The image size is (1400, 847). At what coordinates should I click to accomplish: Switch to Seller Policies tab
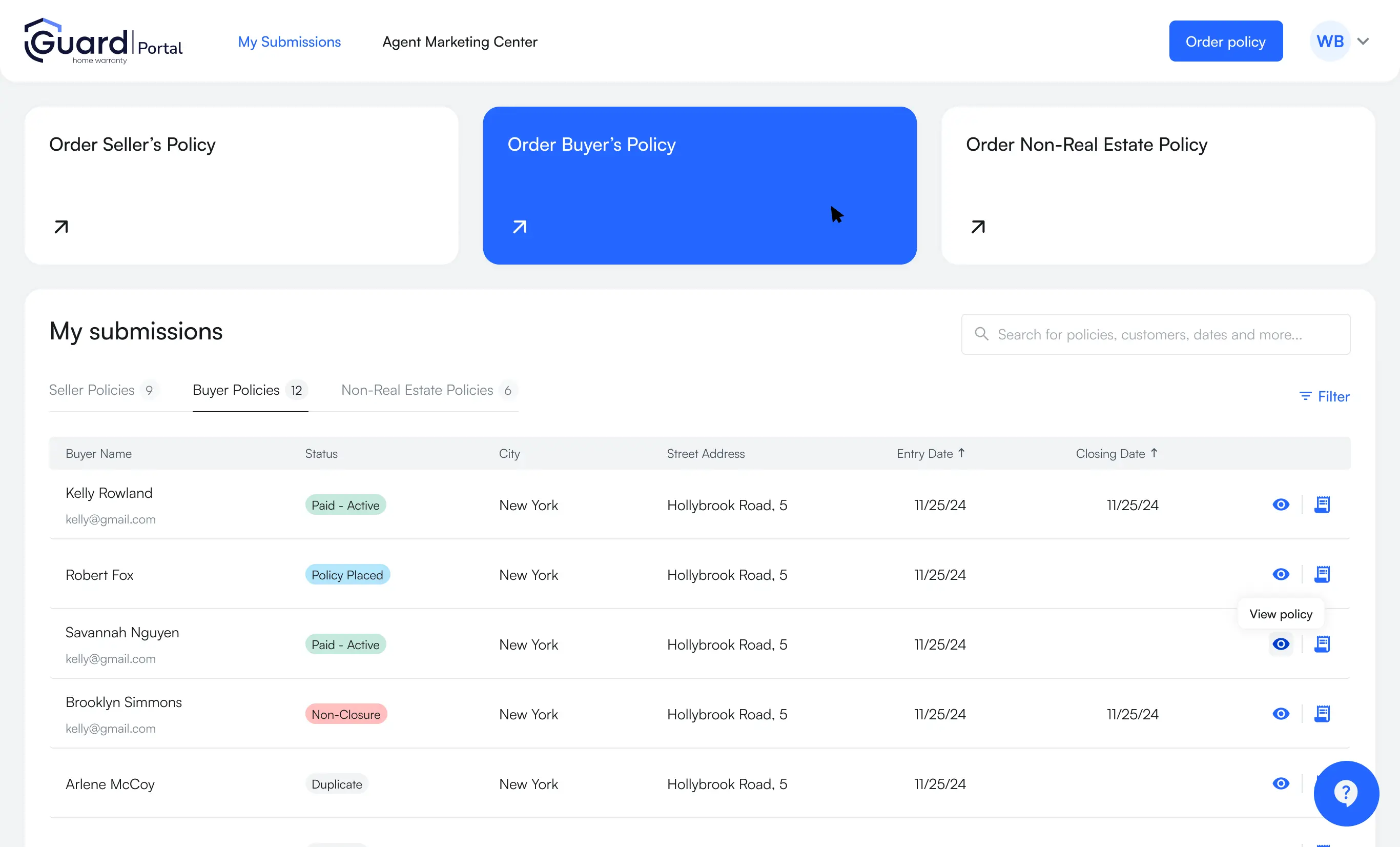click(x=92, y=390)
